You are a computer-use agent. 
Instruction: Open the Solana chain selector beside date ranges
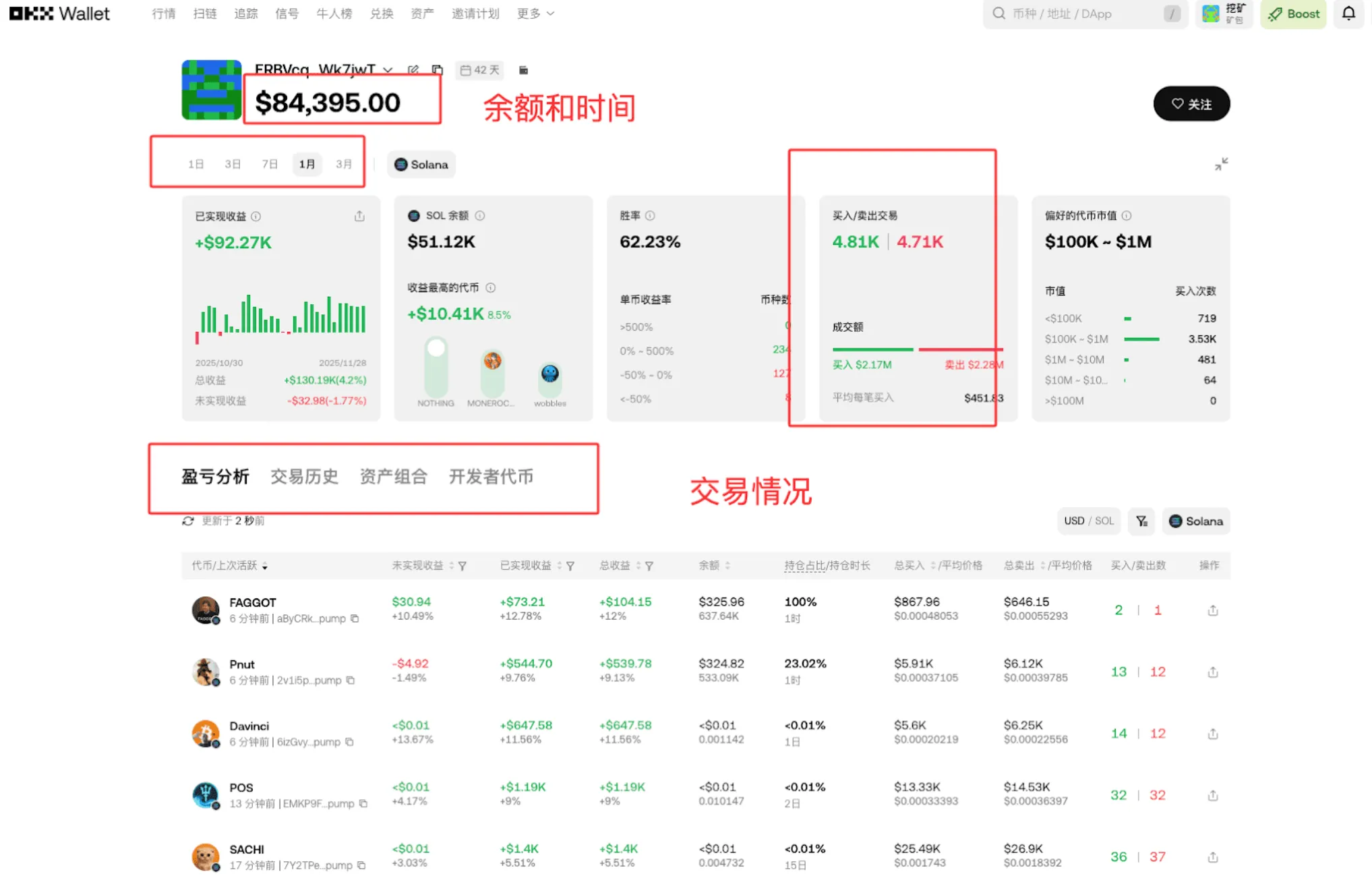(421, 165)
